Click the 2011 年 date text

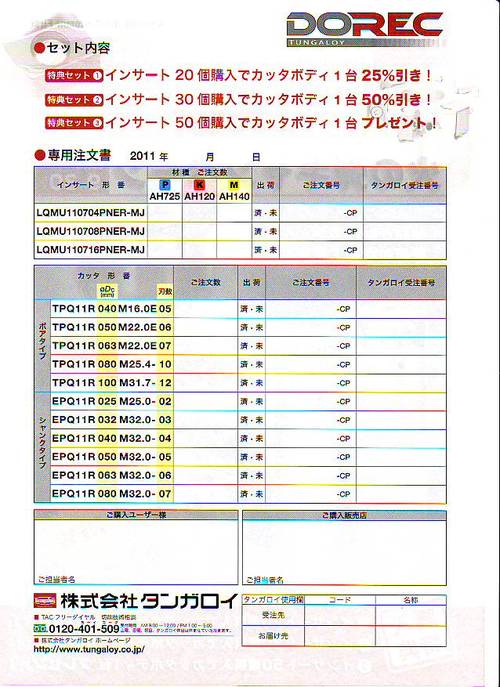click(x=149, y=156)
